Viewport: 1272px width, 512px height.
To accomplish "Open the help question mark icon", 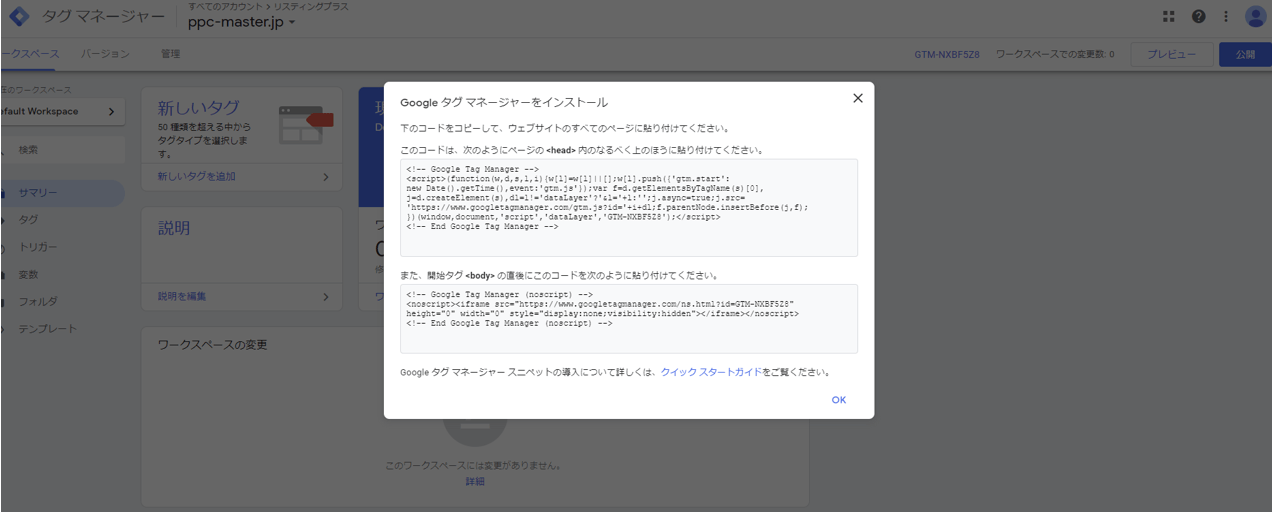I will pos(1198,16).
